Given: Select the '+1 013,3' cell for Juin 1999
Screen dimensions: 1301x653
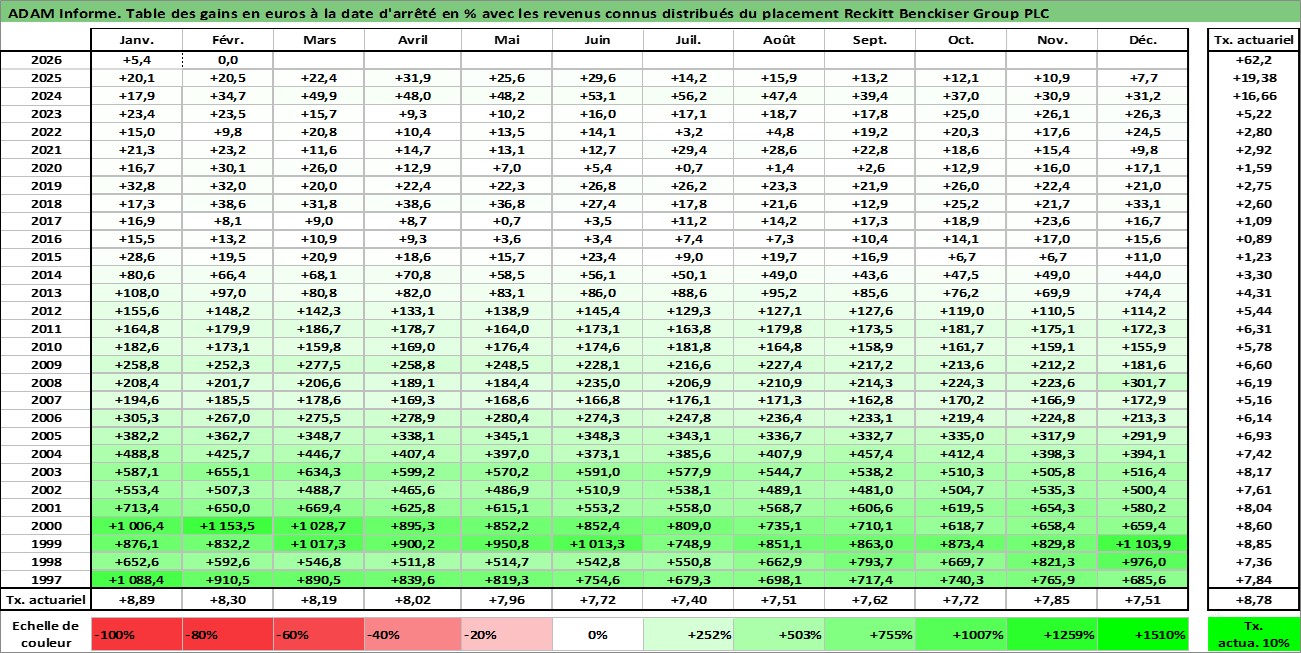Looking at the screenshot, I should (597, 544).
